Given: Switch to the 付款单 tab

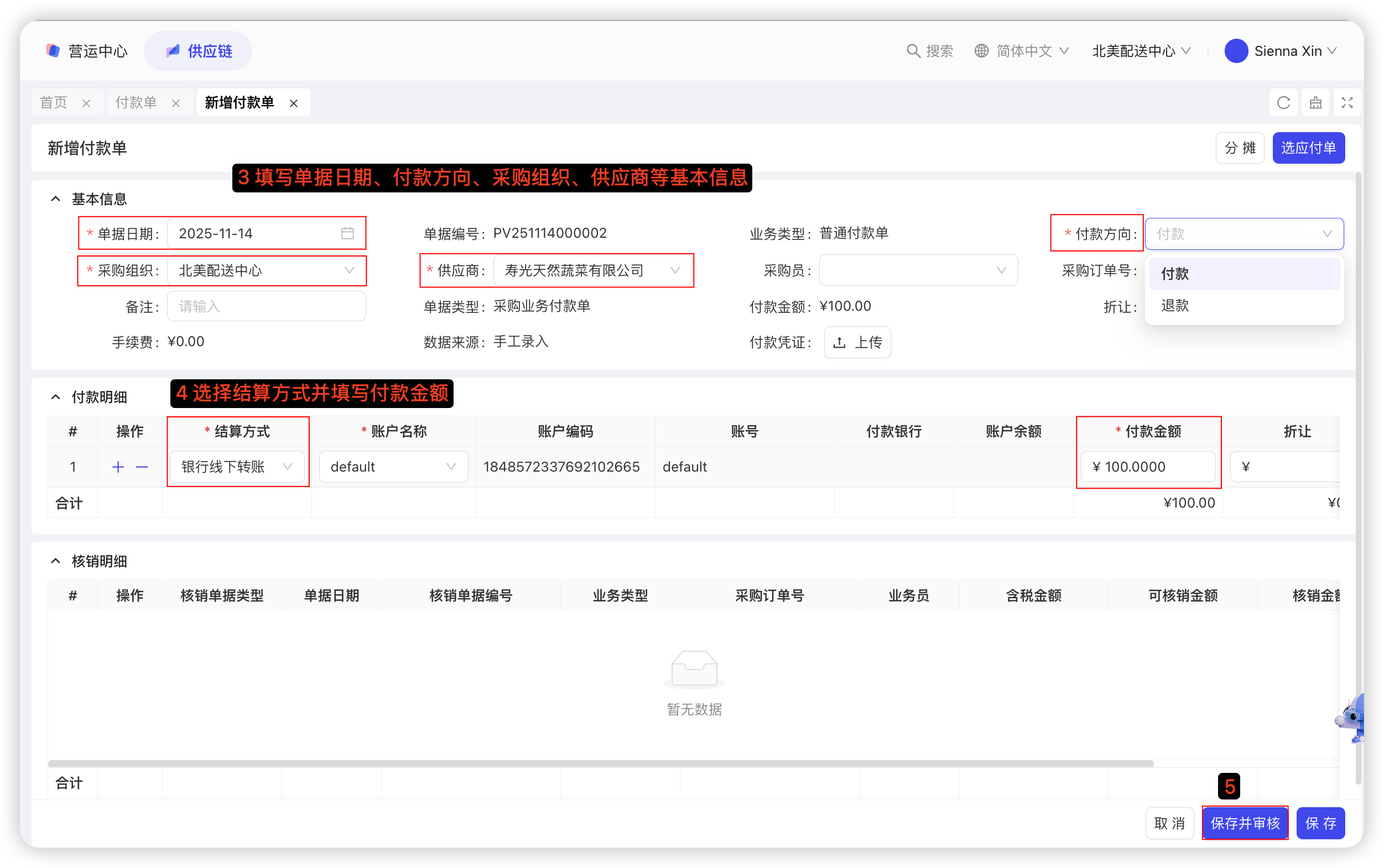Looking at the screenshot, I should coord(136,103).
